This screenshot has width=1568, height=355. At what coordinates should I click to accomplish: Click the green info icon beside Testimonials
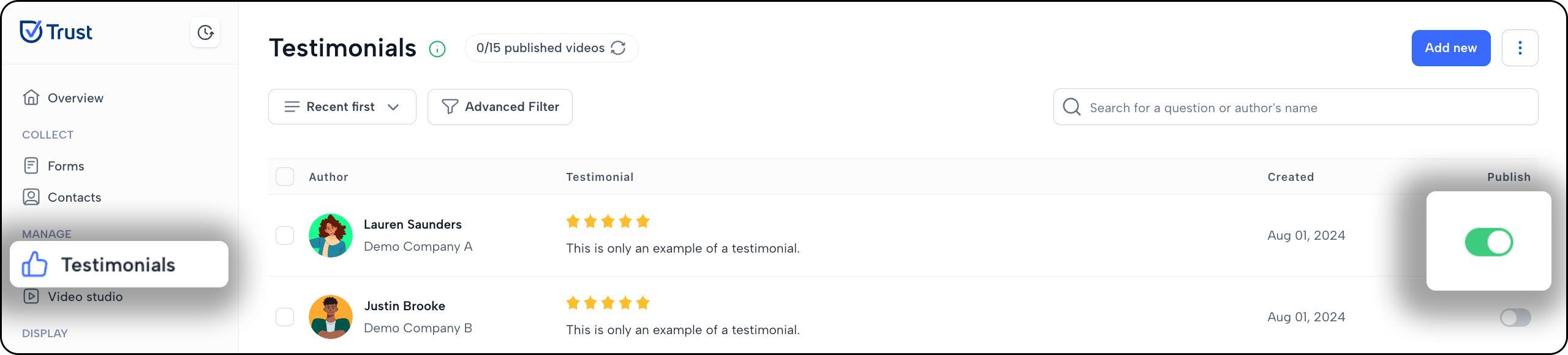437,49
